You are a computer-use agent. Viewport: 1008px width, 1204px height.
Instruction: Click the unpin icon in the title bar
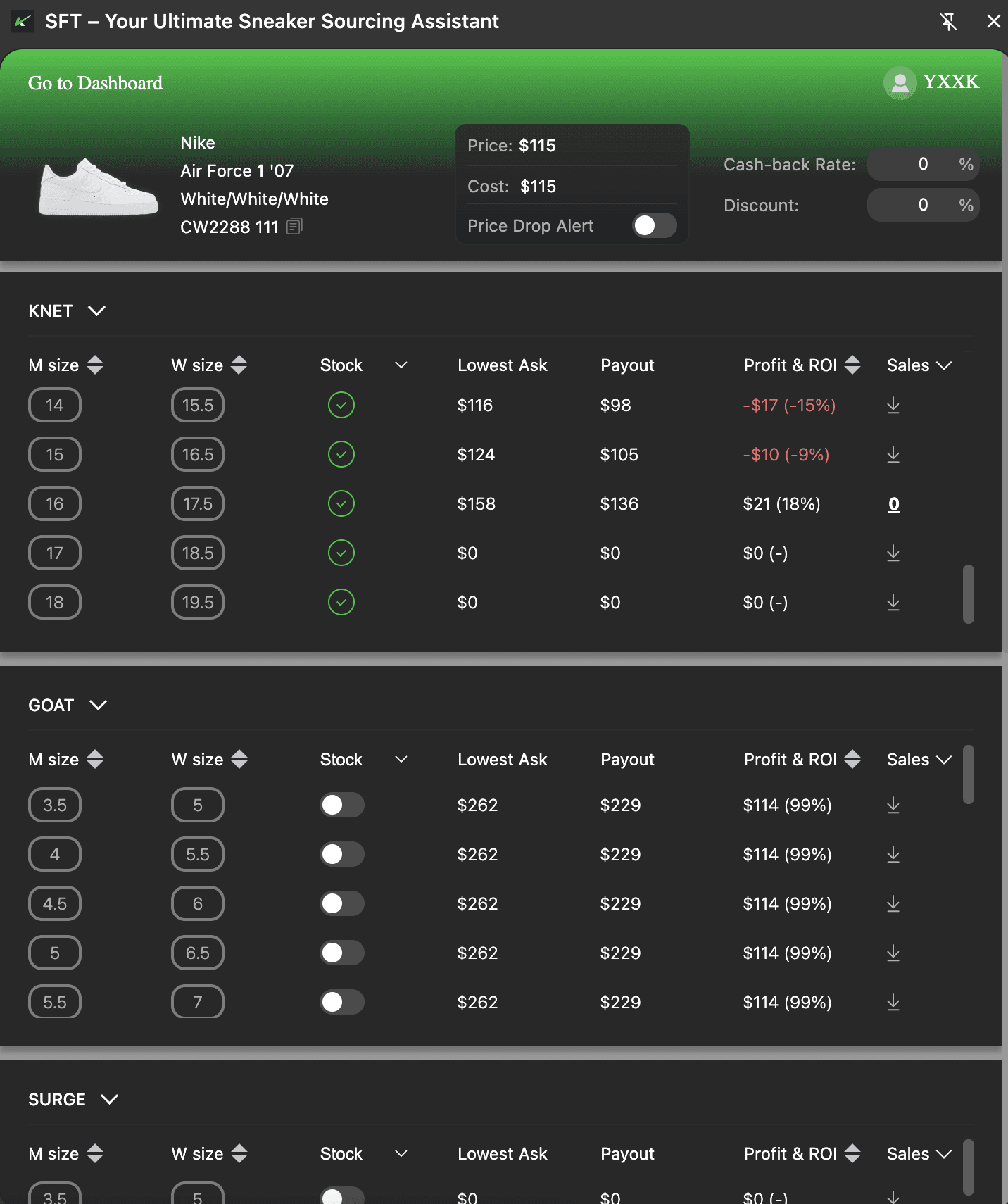pos(948,21)
